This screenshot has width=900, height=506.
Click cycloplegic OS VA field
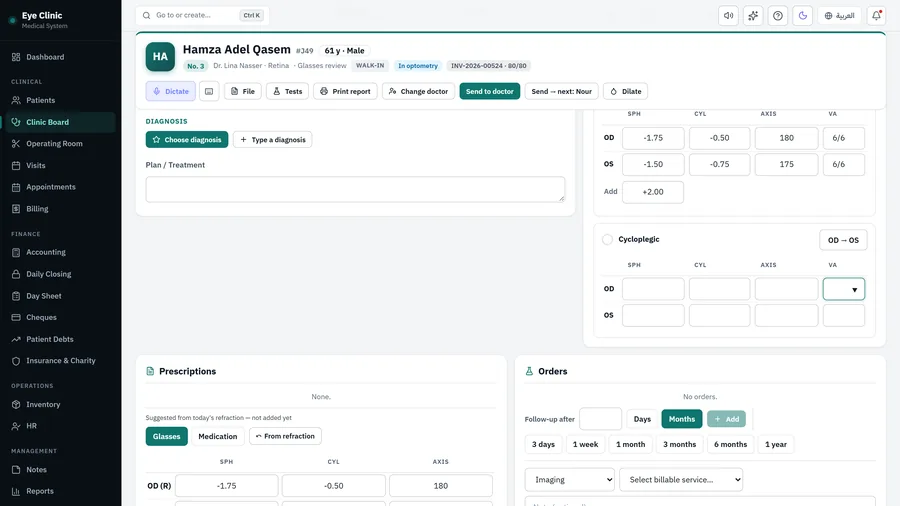[844, 316]
